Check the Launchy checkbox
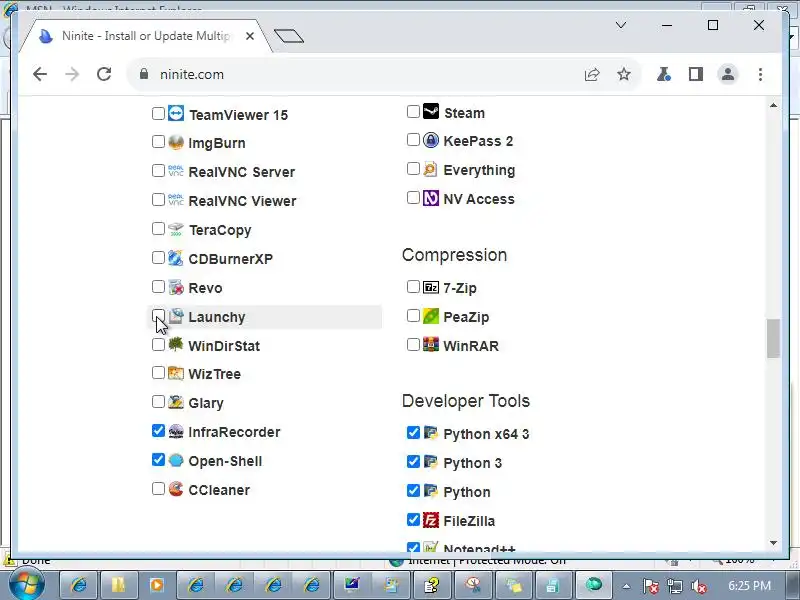This screenshot has height=600, width=800. (158, 316)
